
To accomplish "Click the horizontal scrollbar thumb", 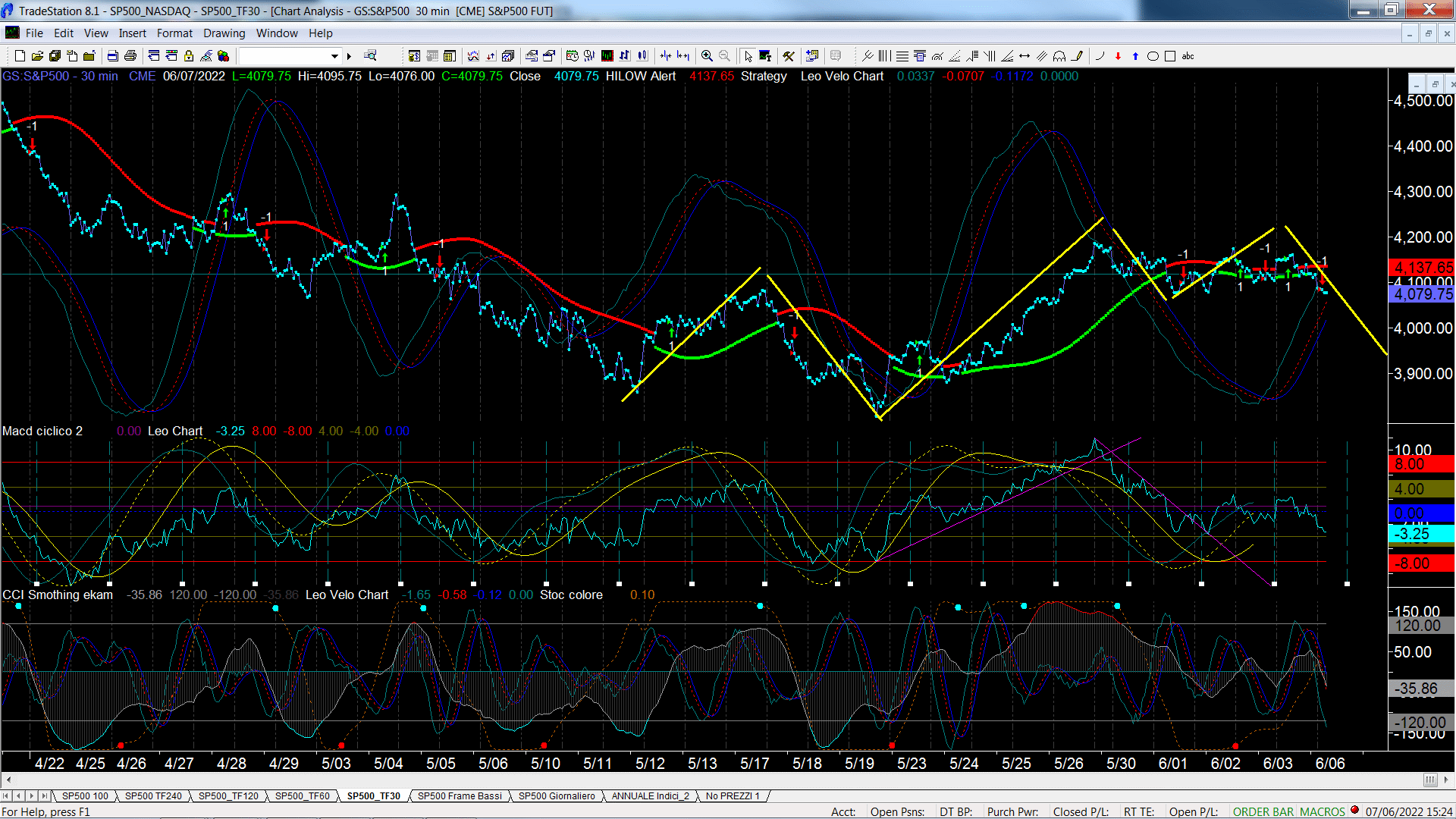I will tap(1430, 780).
